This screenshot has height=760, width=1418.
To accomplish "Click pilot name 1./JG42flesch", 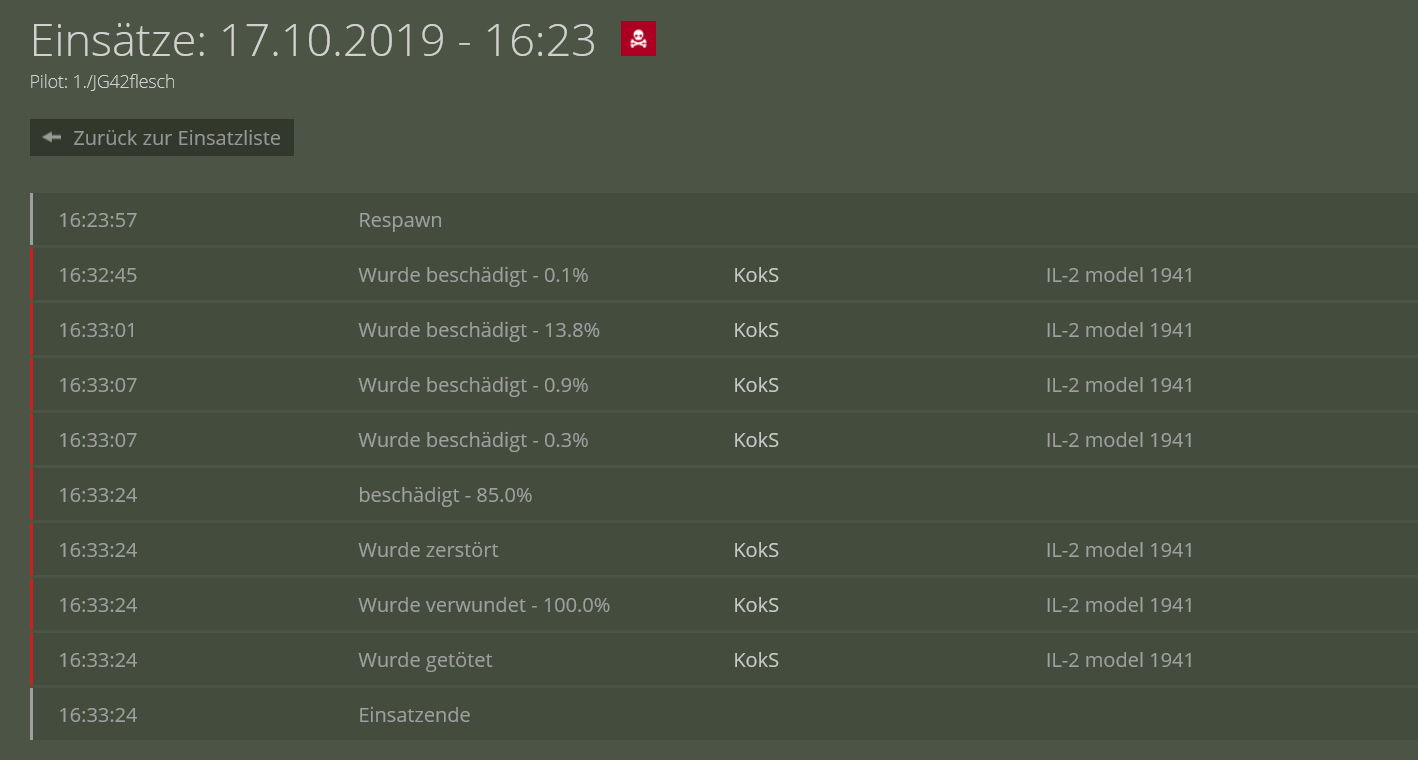I will [124, 82].
